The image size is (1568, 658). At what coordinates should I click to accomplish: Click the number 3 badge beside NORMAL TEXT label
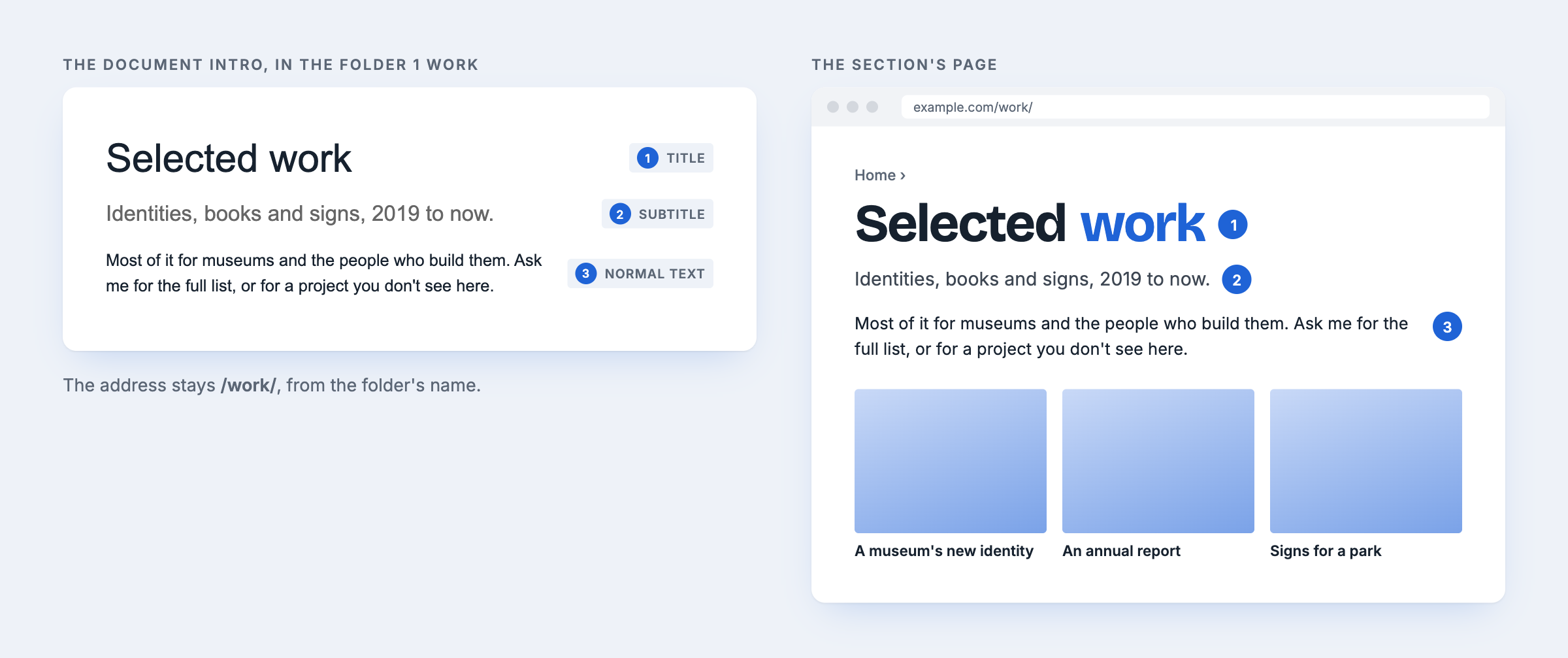pyautogui.click(x=586, y=274)
